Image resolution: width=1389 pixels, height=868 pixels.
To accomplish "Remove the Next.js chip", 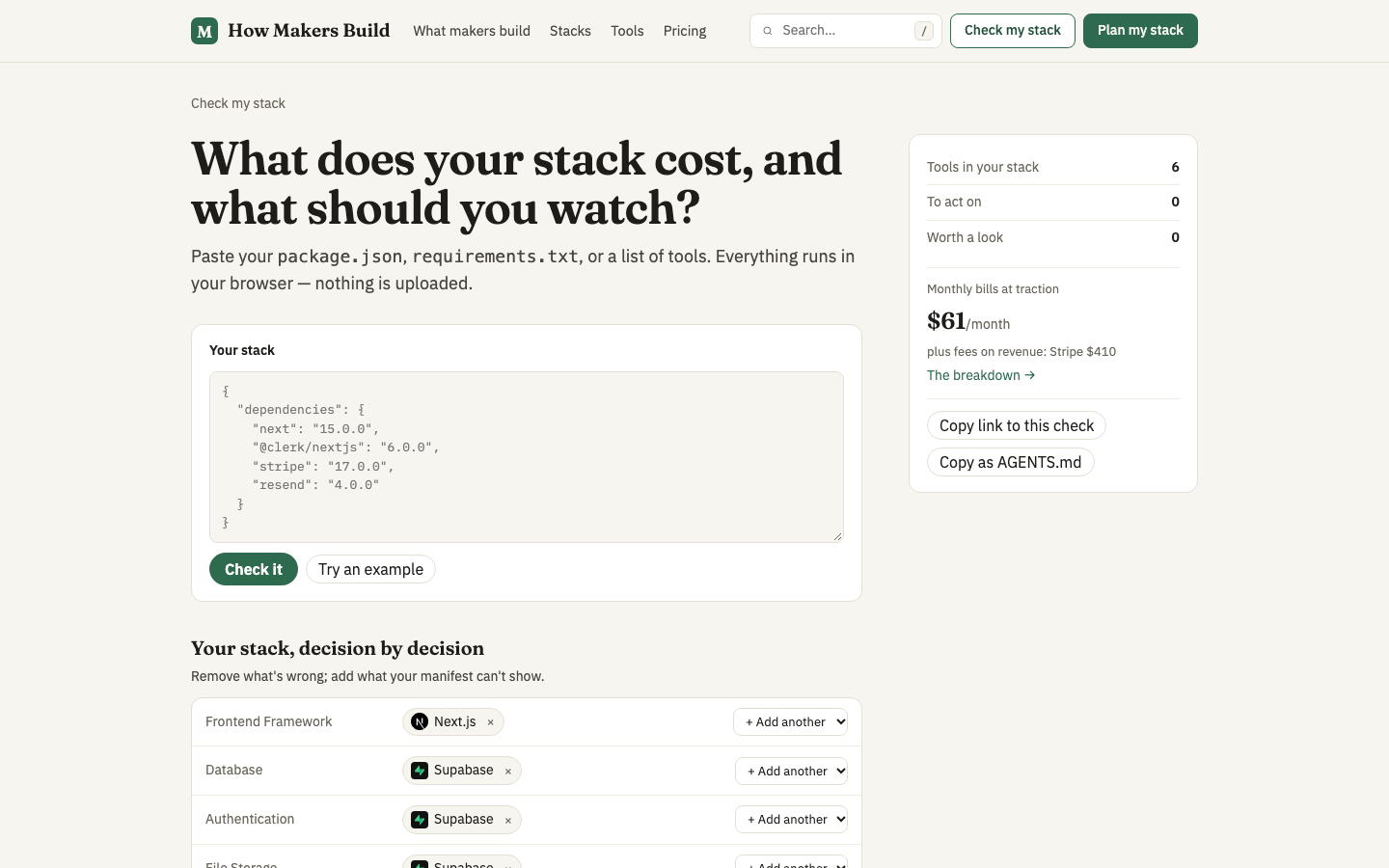I will click(490, 722).
